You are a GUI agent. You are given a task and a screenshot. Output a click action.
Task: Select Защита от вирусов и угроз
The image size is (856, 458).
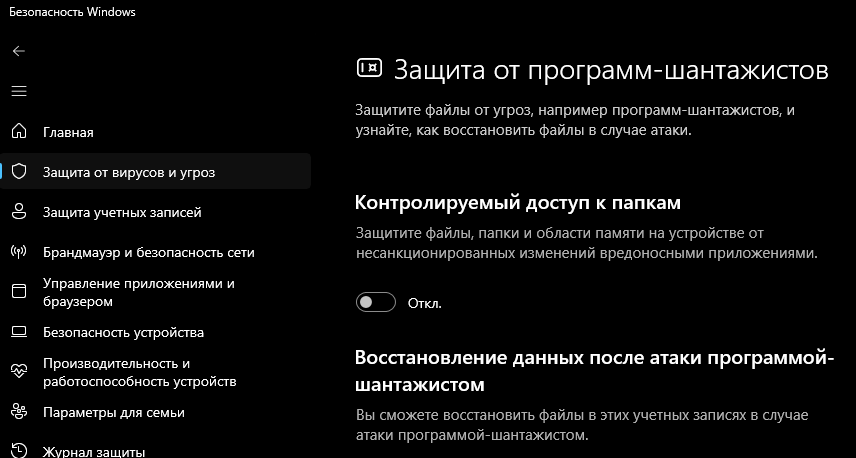point(156,171)
